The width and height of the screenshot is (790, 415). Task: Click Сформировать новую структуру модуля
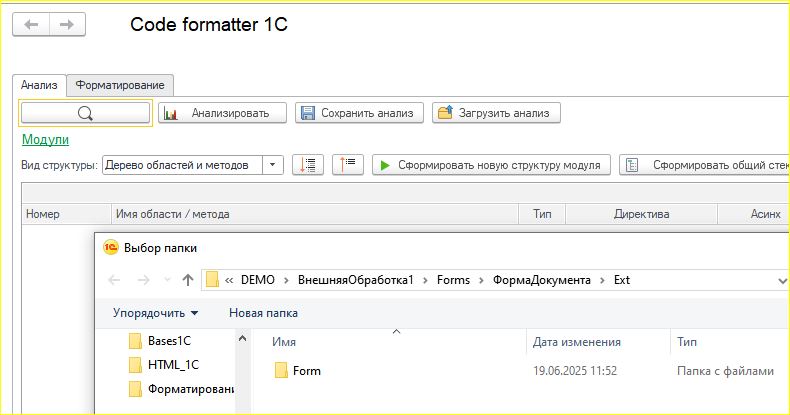(491, 165)
